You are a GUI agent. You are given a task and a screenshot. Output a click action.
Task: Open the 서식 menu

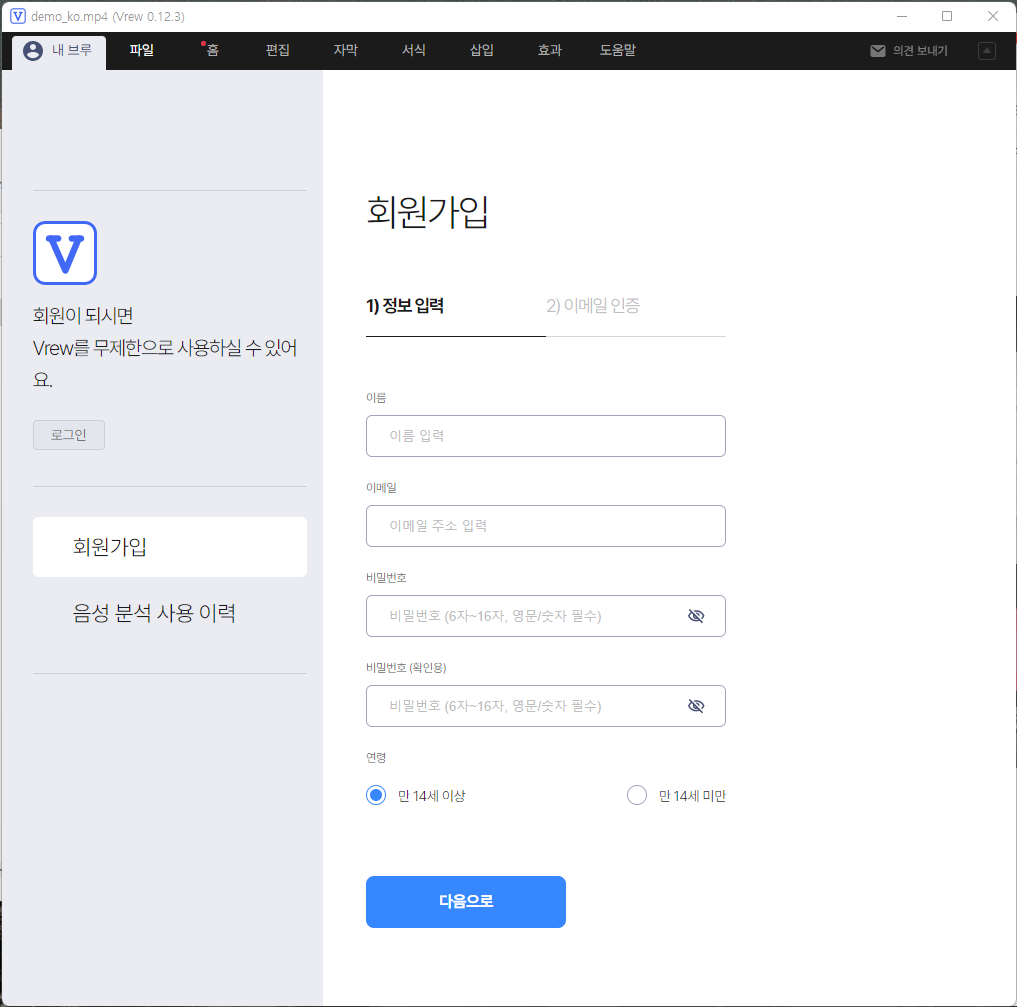coord(413,50)
